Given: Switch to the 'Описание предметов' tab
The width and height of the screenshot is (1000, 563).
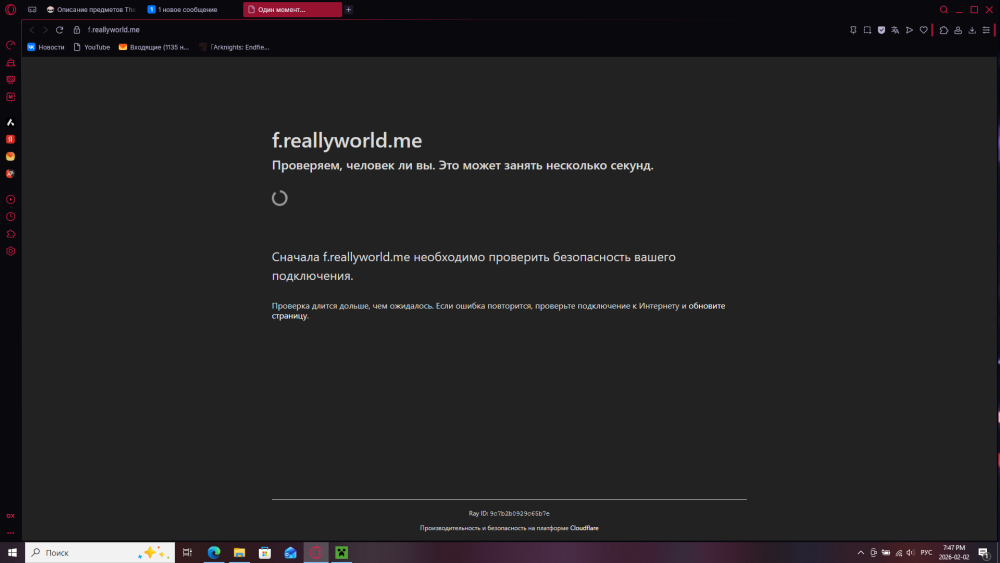Looking at the screenshot, I should 91,10.
